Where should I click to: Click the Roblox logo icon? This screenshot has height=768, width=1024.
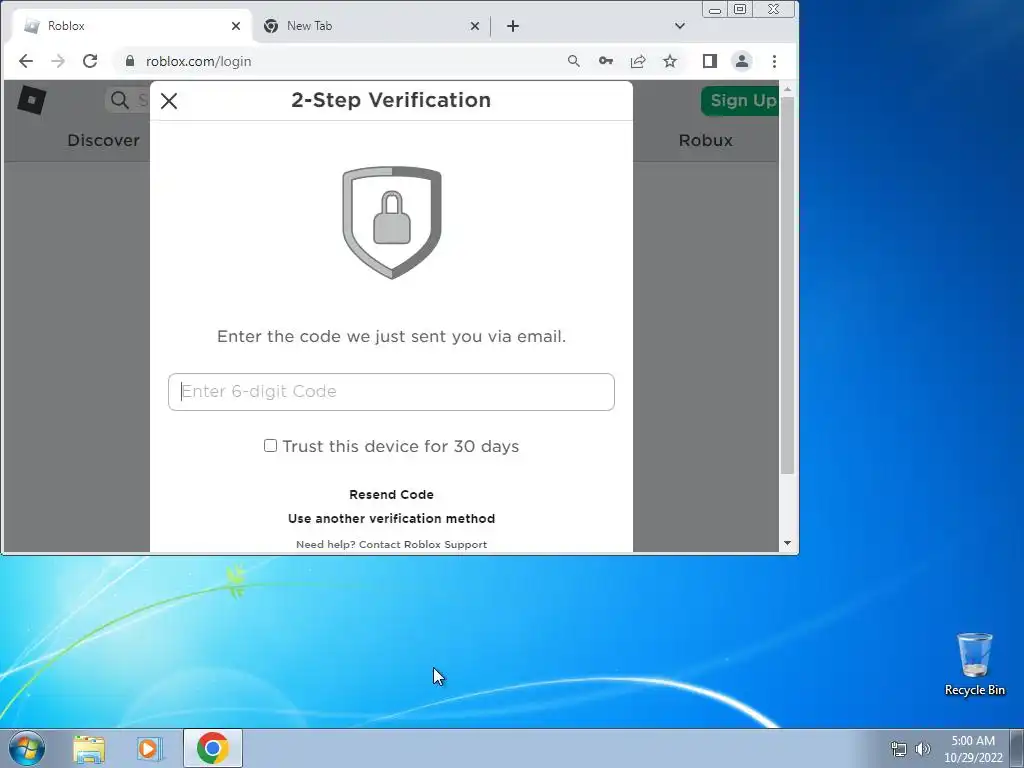point(31,100)
